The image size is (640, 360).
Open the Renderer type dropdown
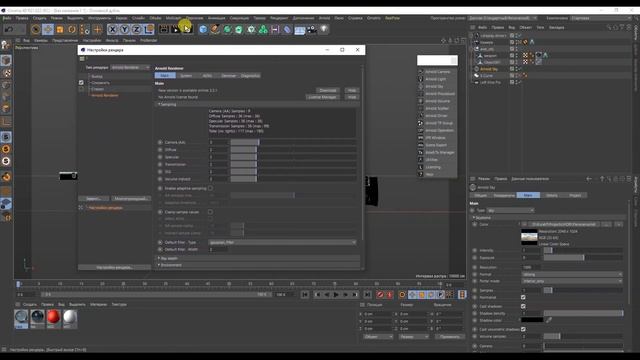click(130, 67)
